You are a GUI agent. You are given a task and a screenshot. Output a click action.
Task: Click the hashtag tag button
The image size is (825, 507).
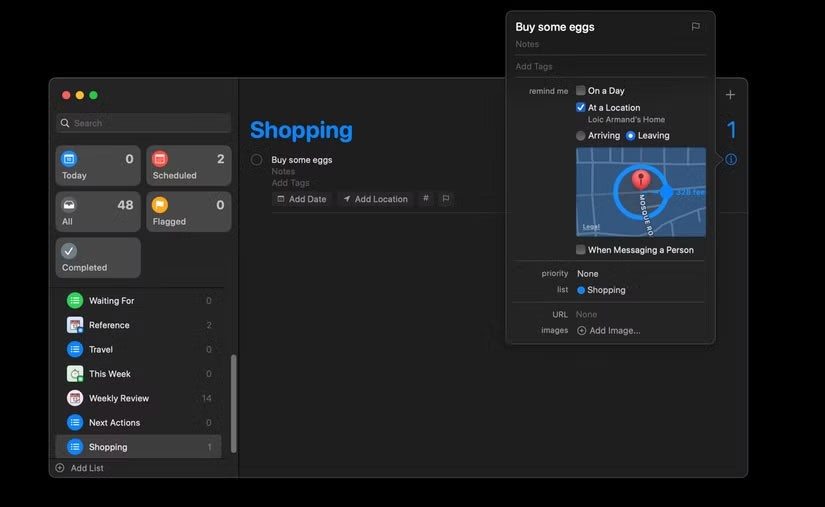click(426, 199)
